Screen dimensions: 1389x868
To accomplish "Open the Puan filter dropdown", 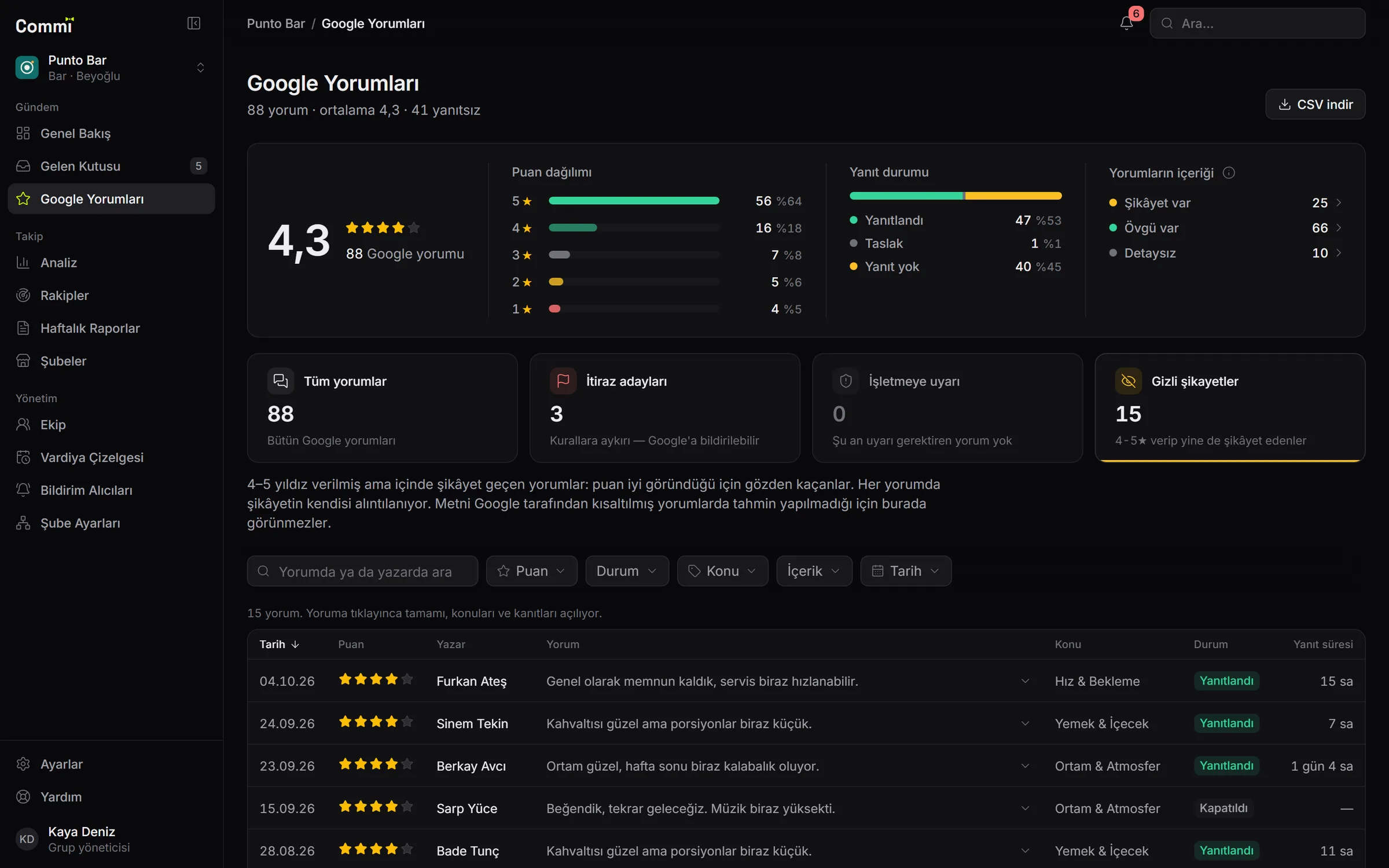I will coord(532,571).
